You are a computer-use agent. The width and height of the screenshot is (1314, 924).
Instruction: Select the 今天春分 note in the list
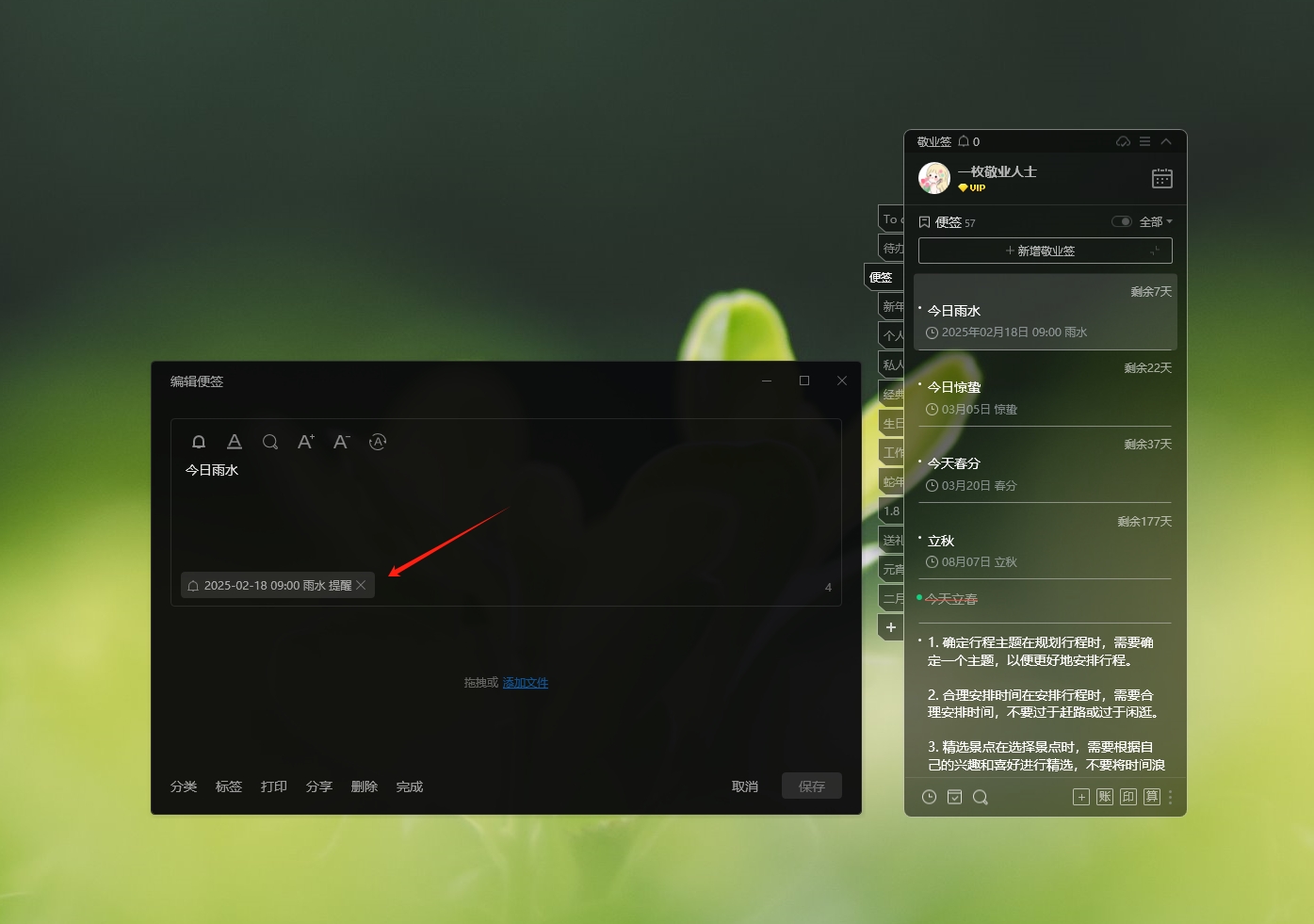[1046, 465]
